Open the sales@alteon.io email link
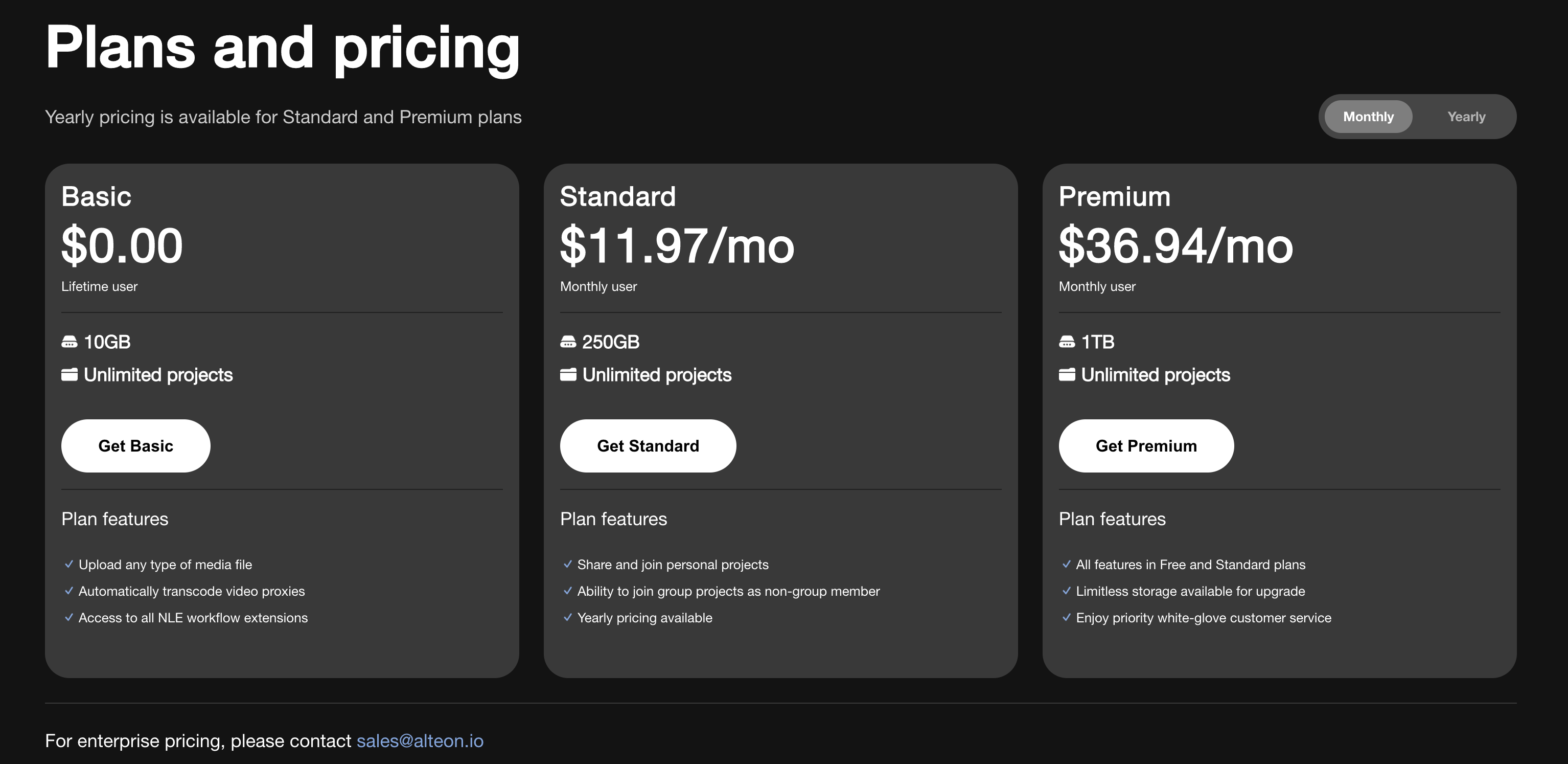 pos(420,741)
